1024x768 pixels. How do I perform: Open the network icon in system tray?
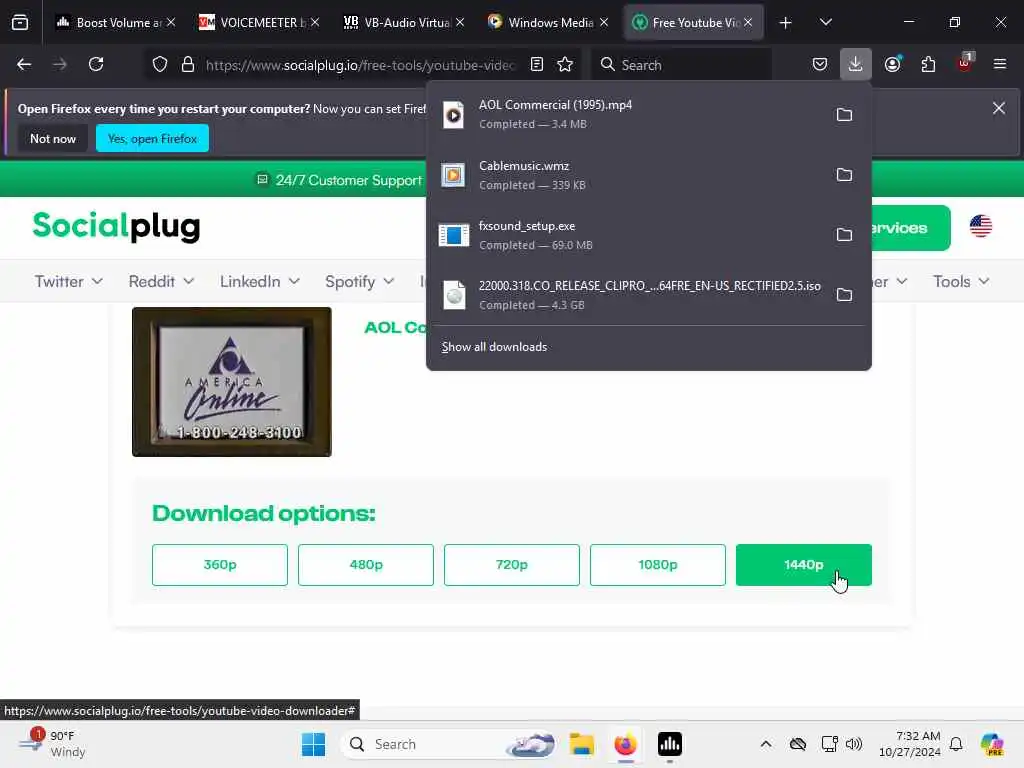point(829,744)
